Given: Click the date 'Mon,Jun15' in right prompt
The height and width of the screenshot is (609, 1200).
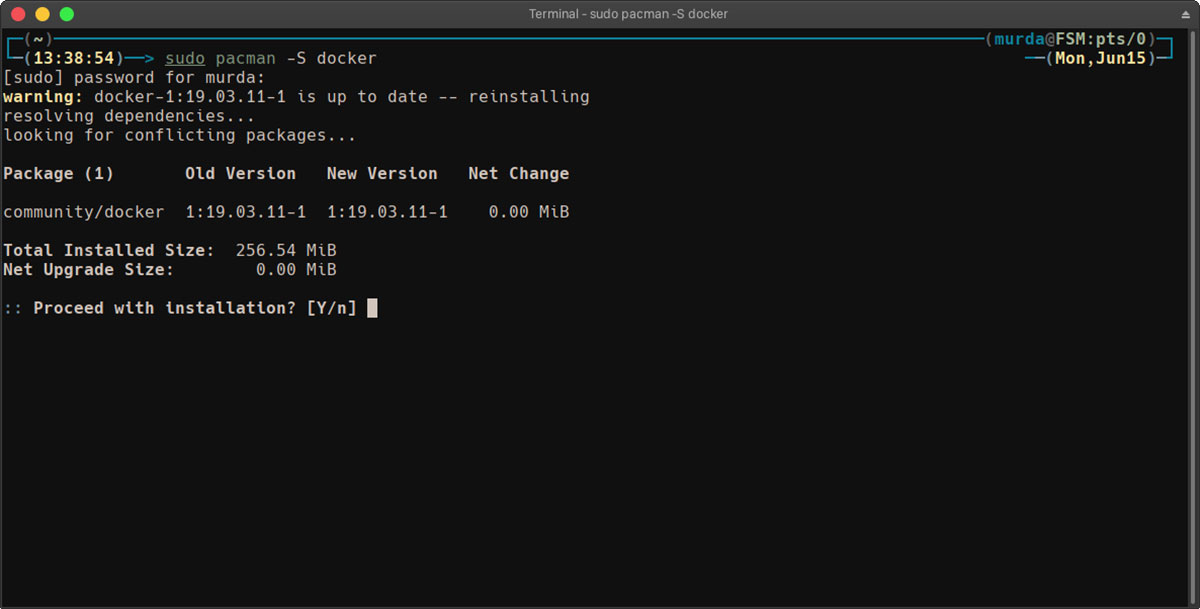Looking at the screenshot, I should 1100,58.
